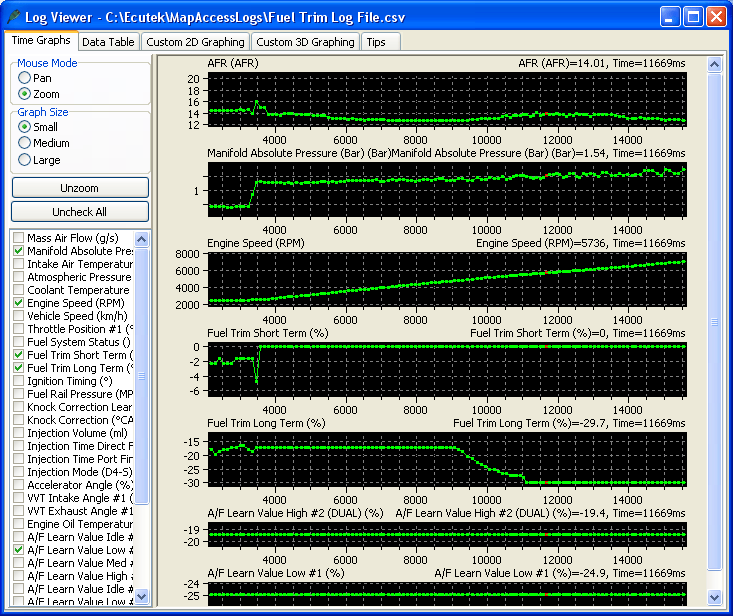Enable Knock Correction Learn checkbox
733x616 pixels.
(x=19, y=407)
